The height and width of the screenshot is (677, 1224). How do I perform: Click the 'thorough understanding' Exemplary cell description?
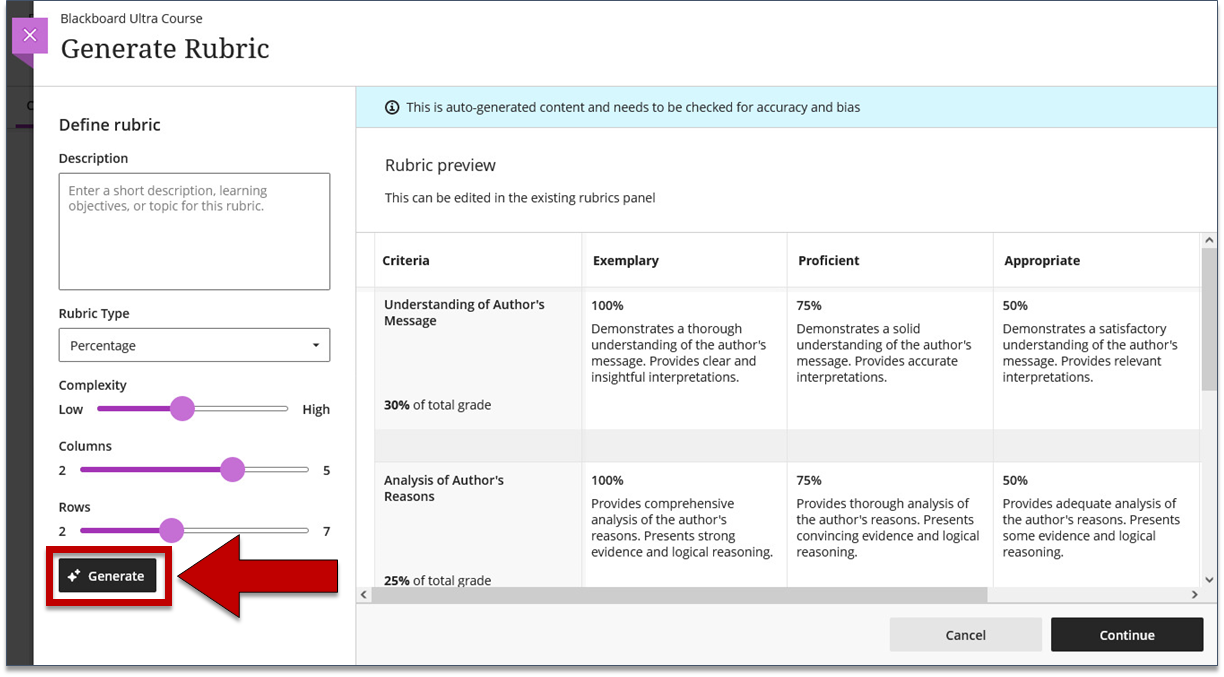pos(679,353)
